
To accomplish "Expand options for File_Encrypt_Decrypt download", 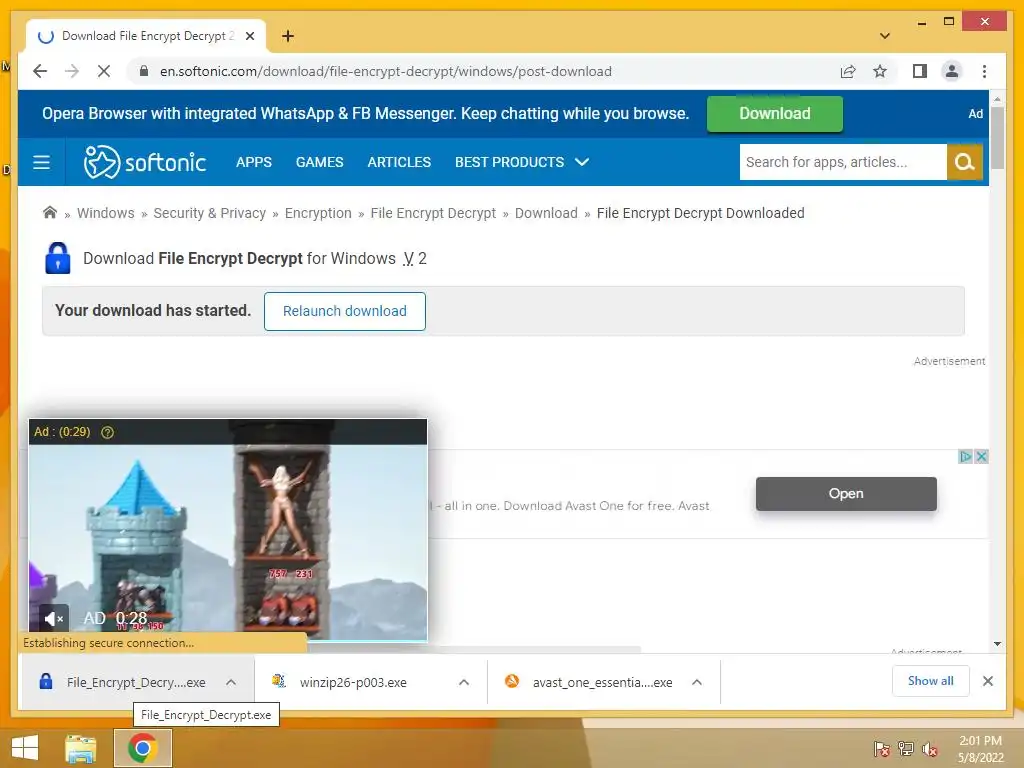I will click(x=231, y=682).
